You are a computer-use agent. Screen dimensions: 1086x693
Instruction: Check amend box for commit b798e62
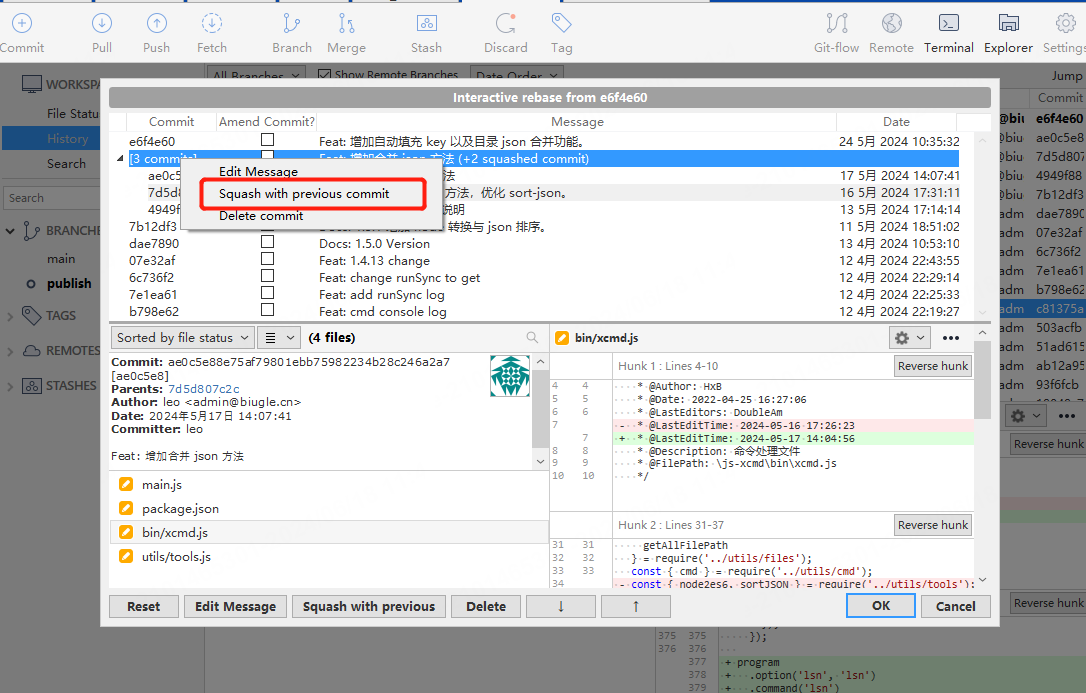pyautogui.click(x=267, y=311)
